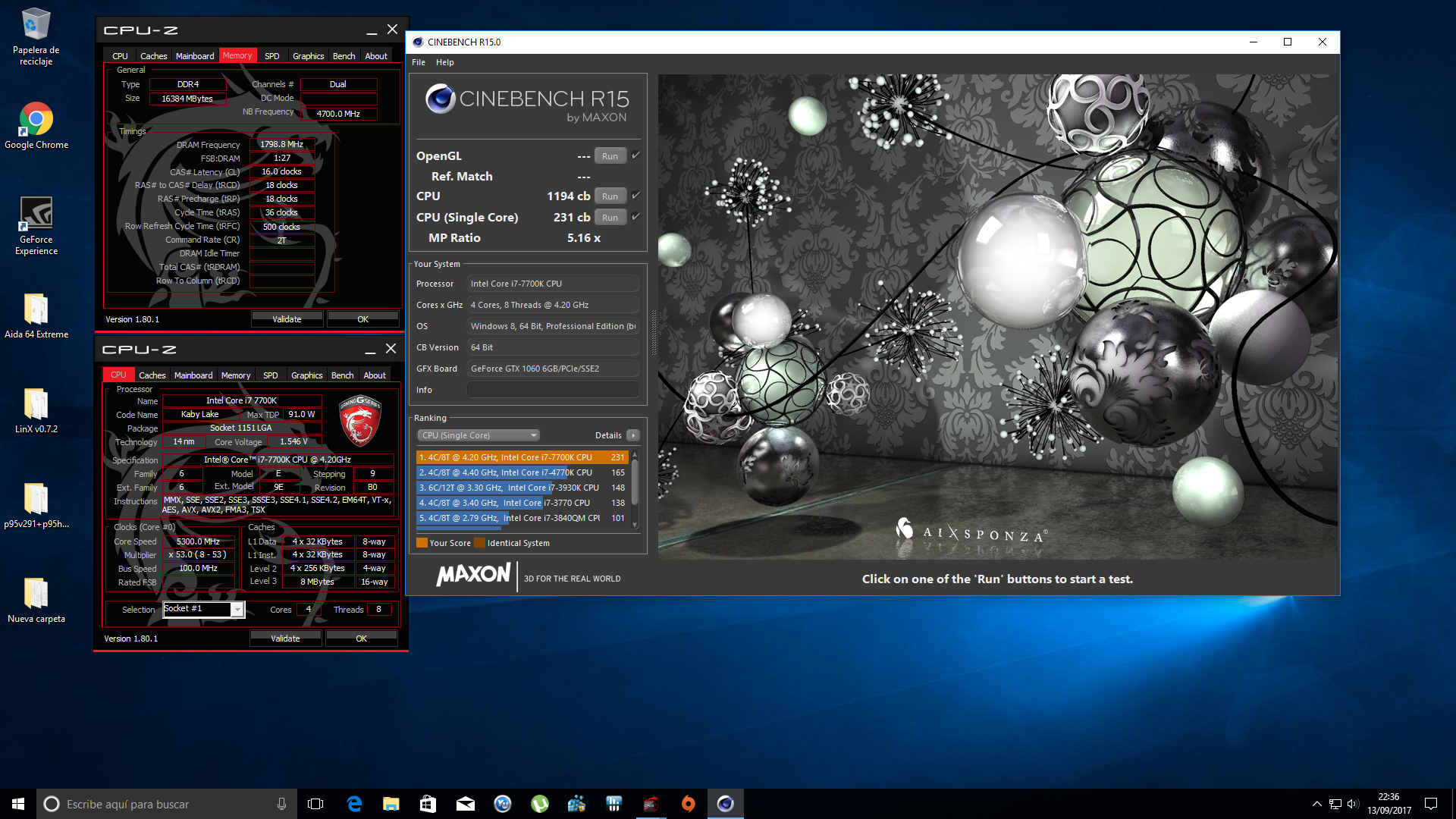Viewport: 1456px width, 819px height.
Task: Toggle the OpenGL test checkbox
Action: (636, 155)
